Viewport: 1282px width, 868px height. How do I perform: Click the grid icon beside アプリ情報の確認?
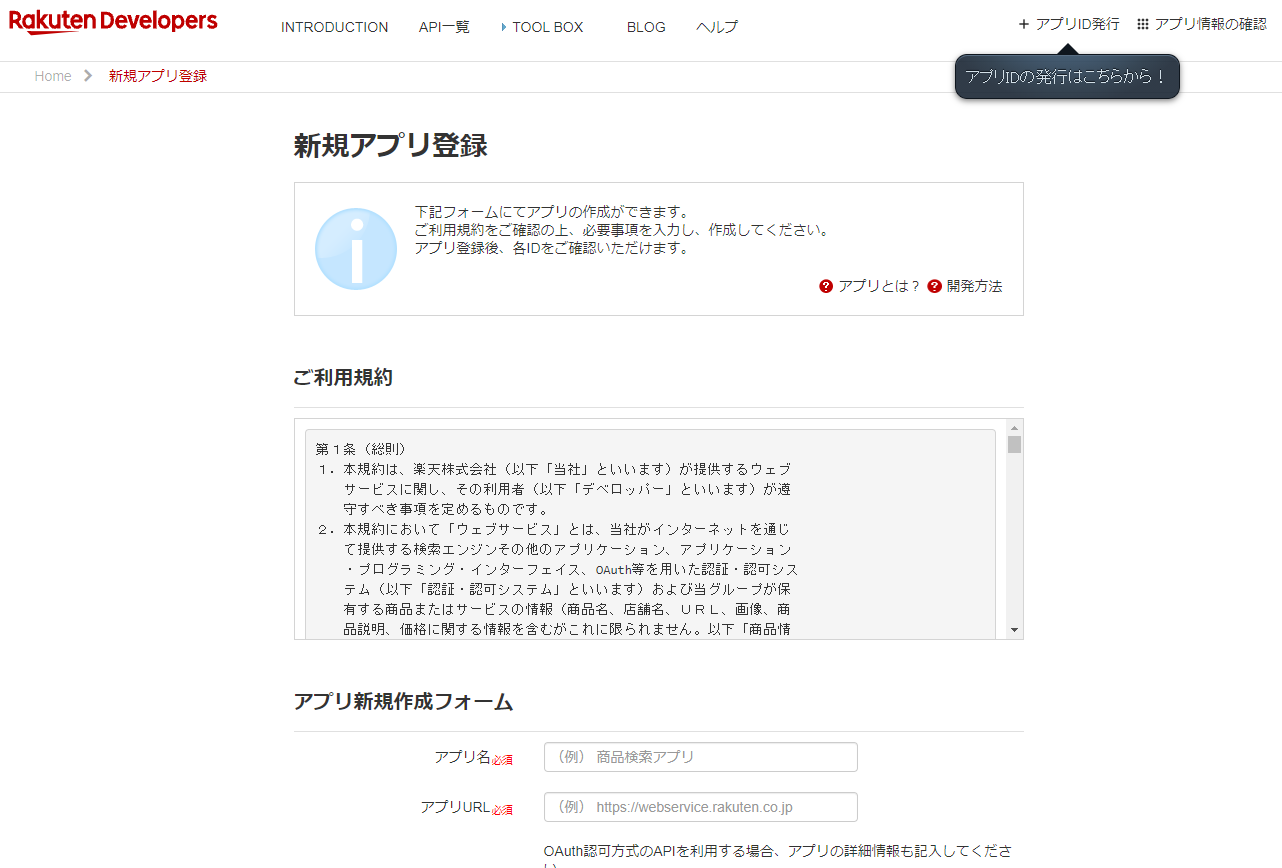pos(1143,24)
